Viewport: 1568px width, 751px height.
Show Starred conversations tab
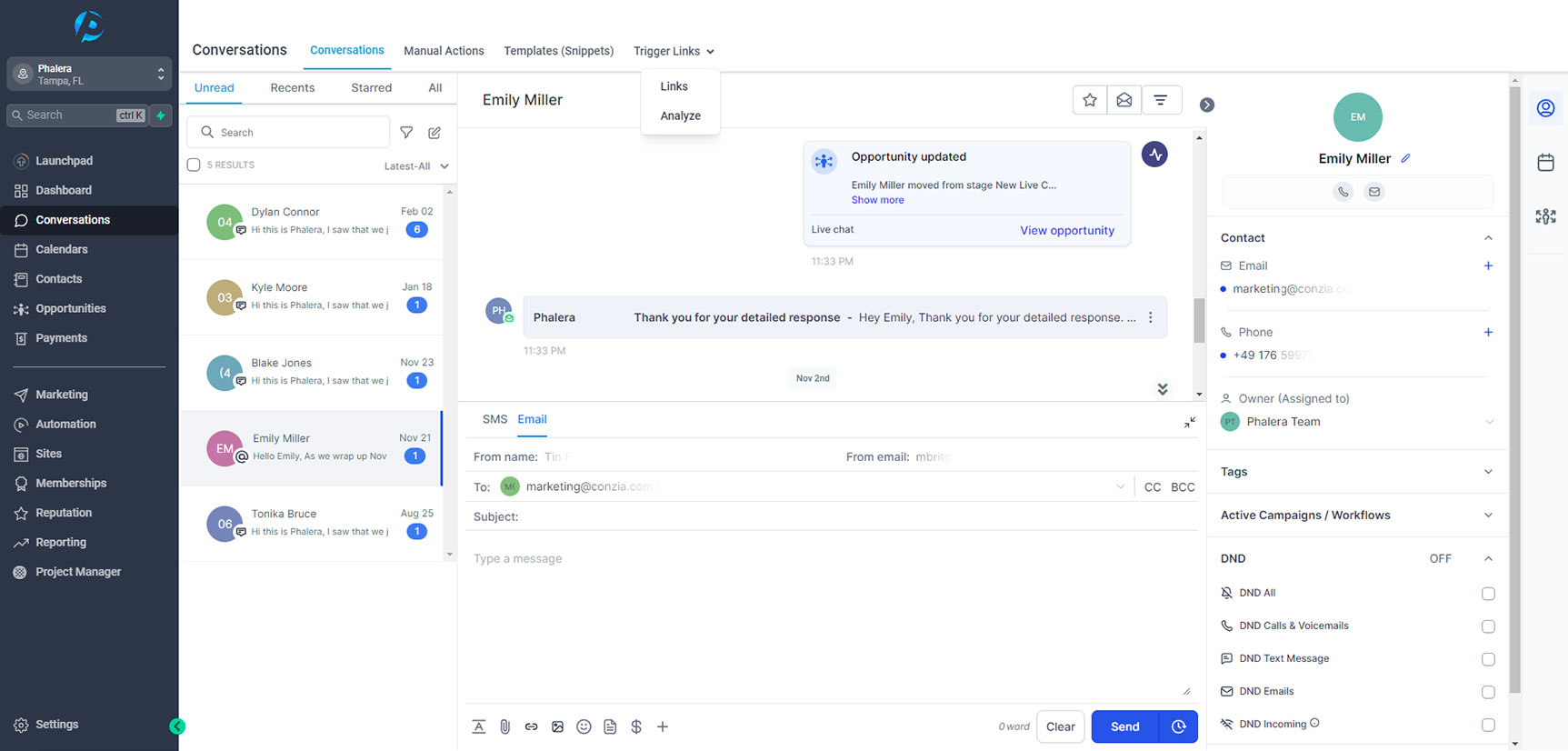click(372, 87)
